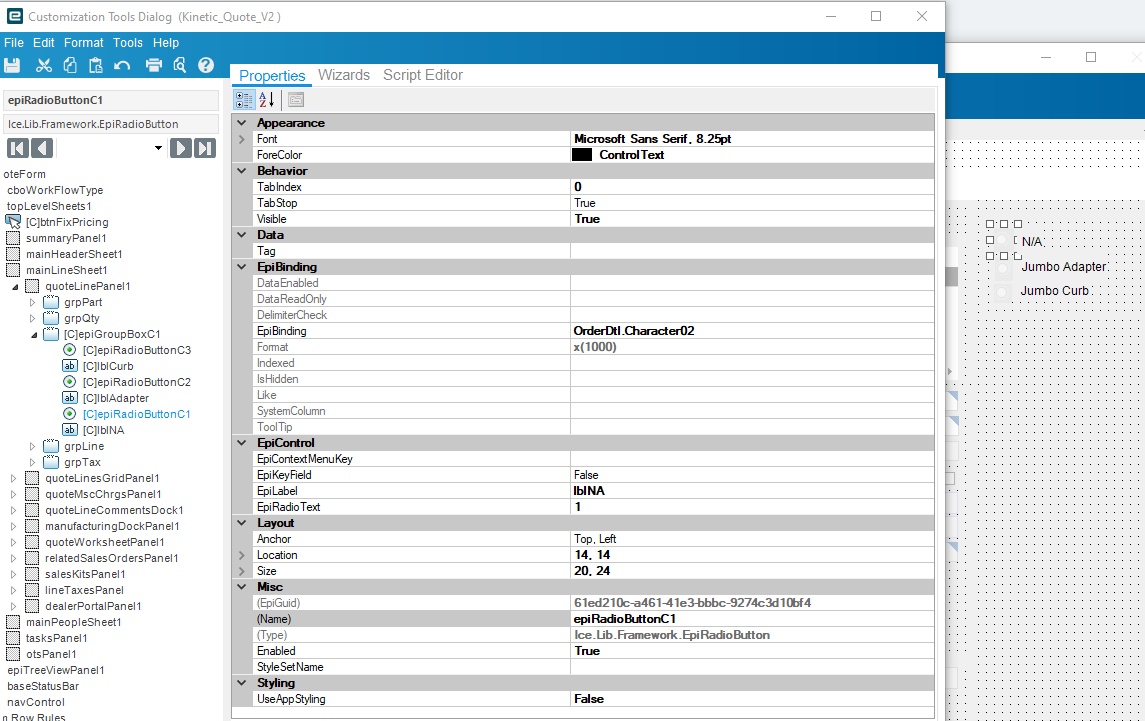Click label icon beside [C]lblAdapter
1145x721 pixels.
click(69, 398)
